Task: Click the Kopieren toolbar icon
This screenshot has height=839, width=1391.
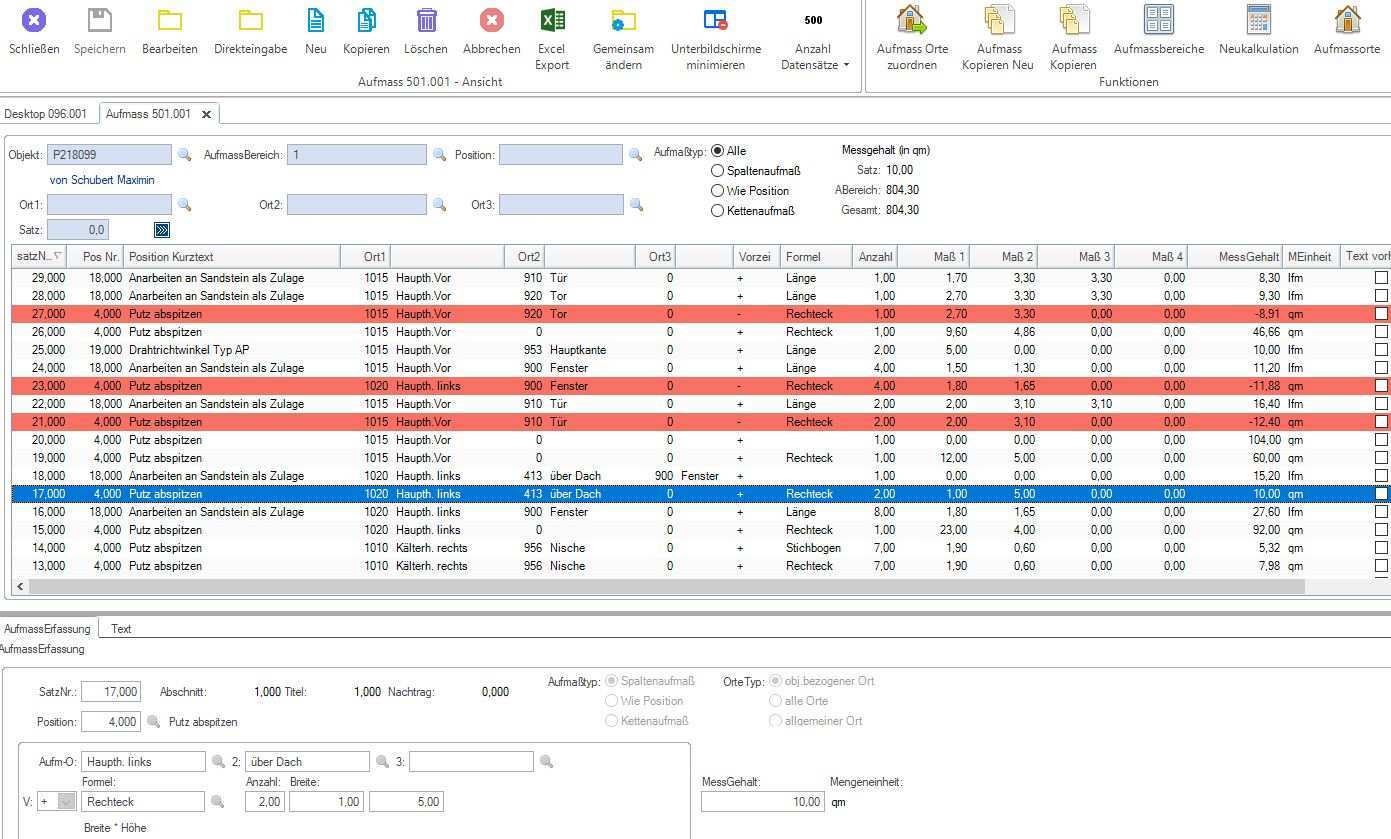Action: 366,21
